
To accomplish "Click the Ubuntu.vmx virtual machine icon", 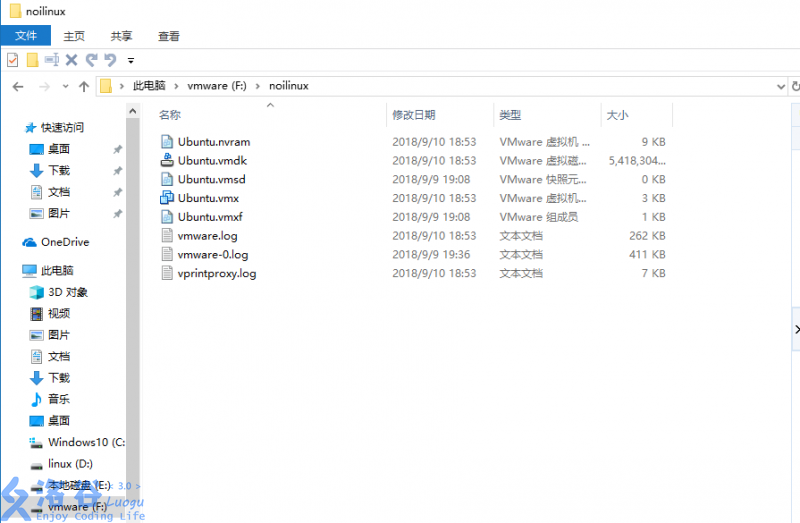I will point(167,197).
